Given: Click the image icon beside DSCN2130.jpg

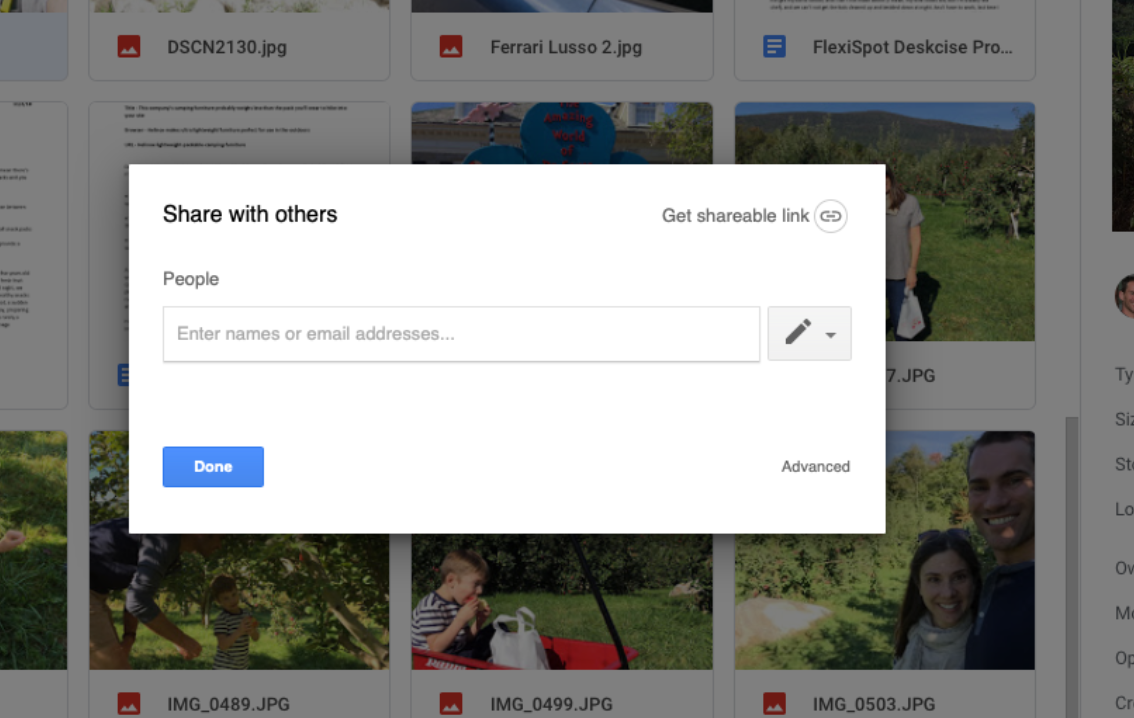Looking at the screenshot, I should coord(129,47).
